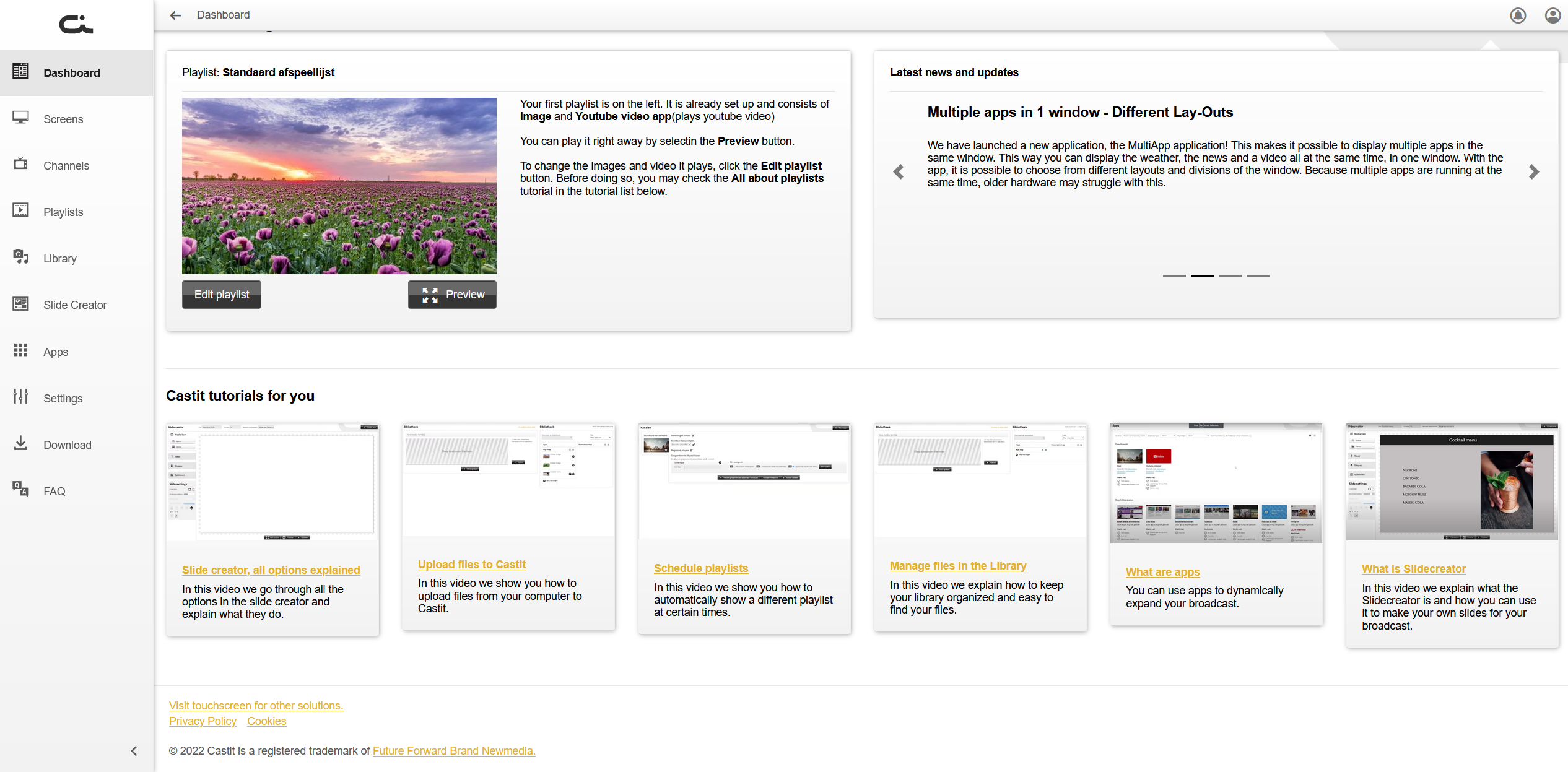Open the FAQ menu entry
Screen dimensions: 1568x772
[54, 491]
